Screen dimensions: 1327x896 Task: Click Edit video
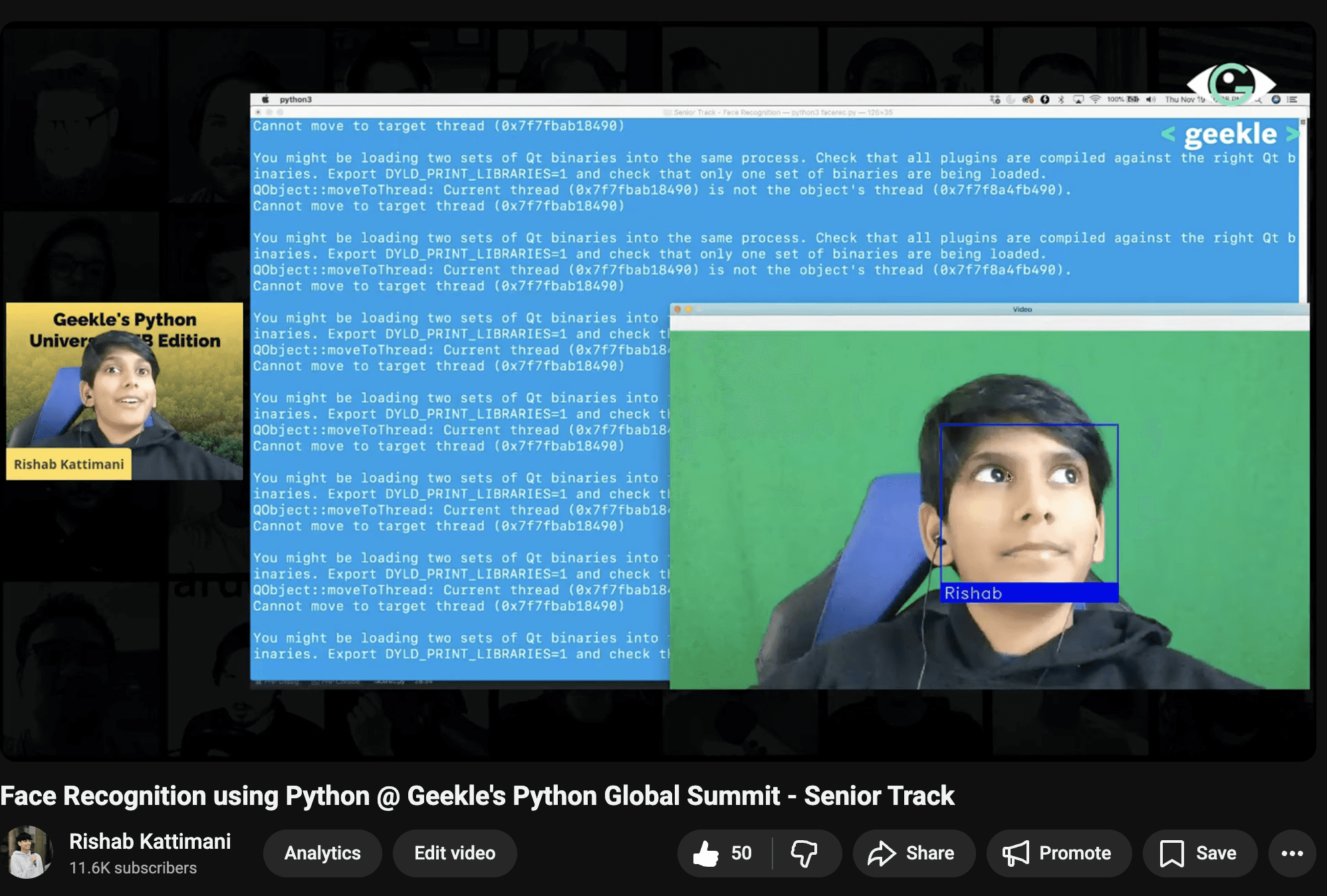(x=455, y=853)
